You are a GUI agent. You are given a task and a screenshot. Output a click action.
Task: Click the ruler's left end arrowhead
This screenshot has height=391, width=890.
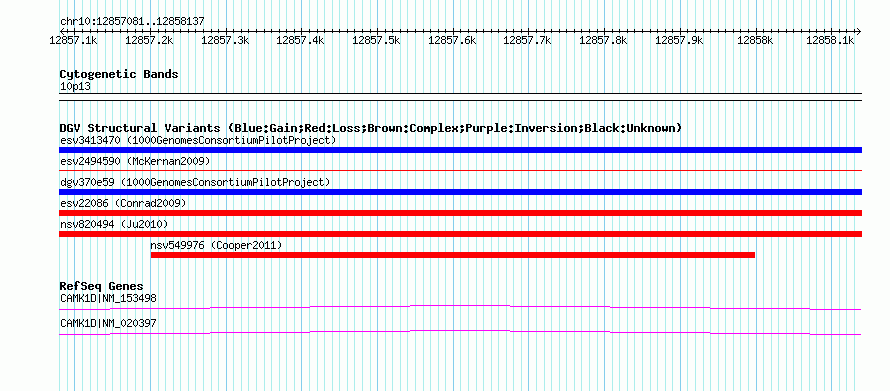[62, 31]
